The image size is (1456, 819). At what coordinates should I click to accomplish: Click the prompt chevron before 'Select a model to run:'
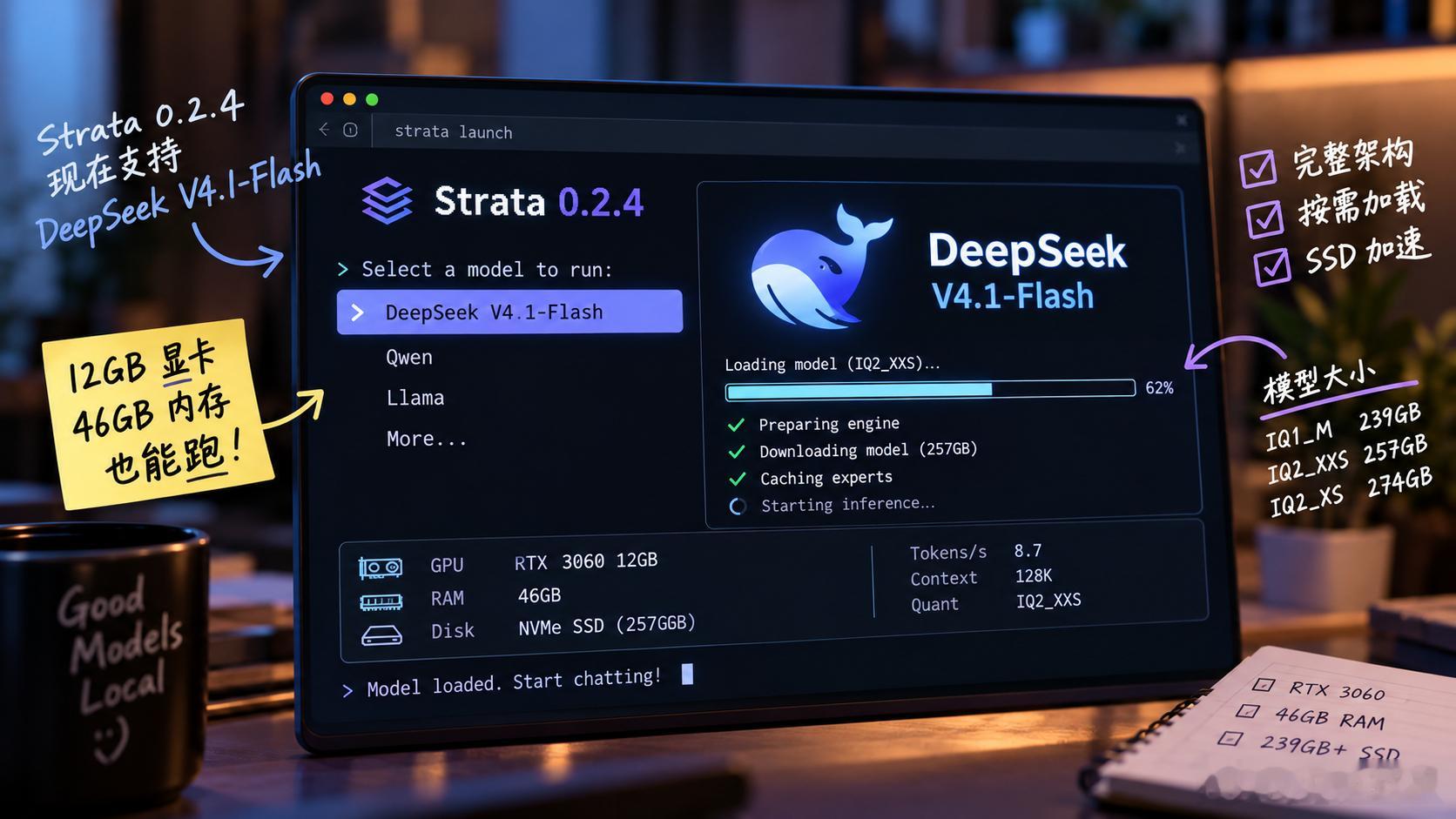[343, 270]
